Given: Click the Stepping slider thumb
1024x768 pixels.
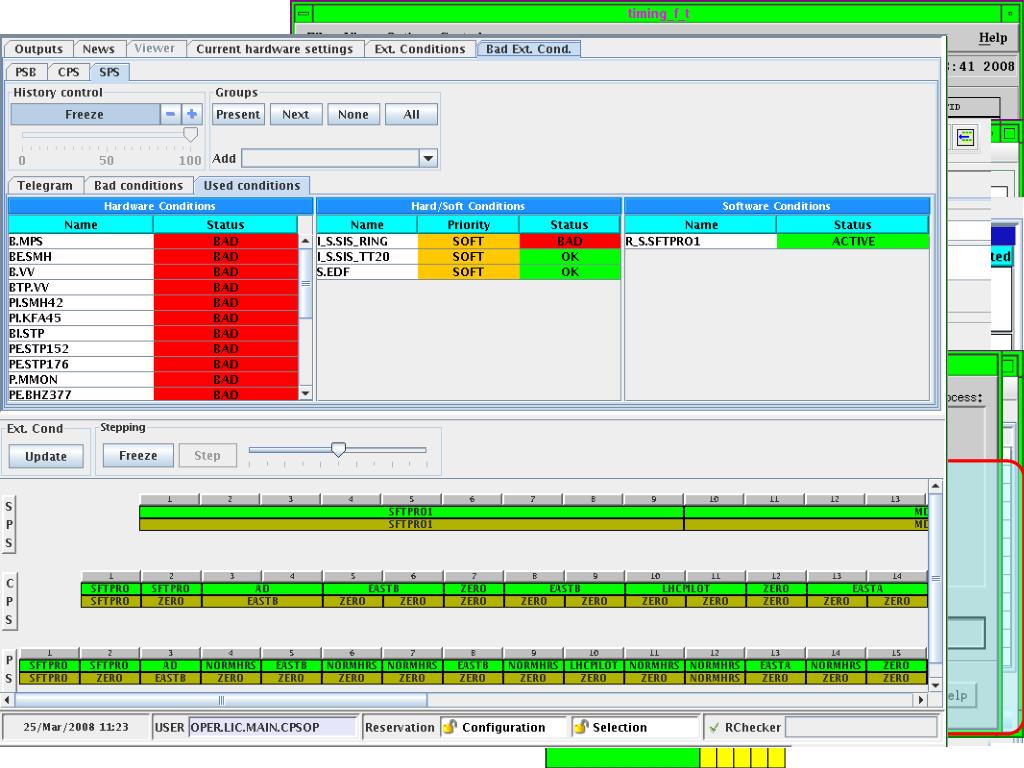Looking at the screenshot, I should pos(338,449).
